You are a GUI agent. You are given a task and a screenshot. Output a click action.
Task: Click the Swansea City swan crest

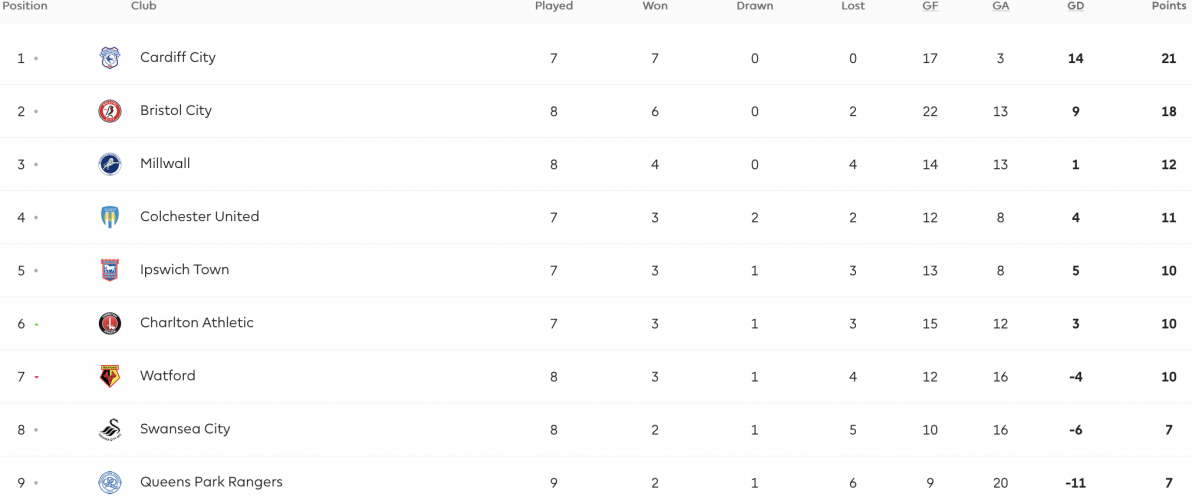(x=110, y=430)
